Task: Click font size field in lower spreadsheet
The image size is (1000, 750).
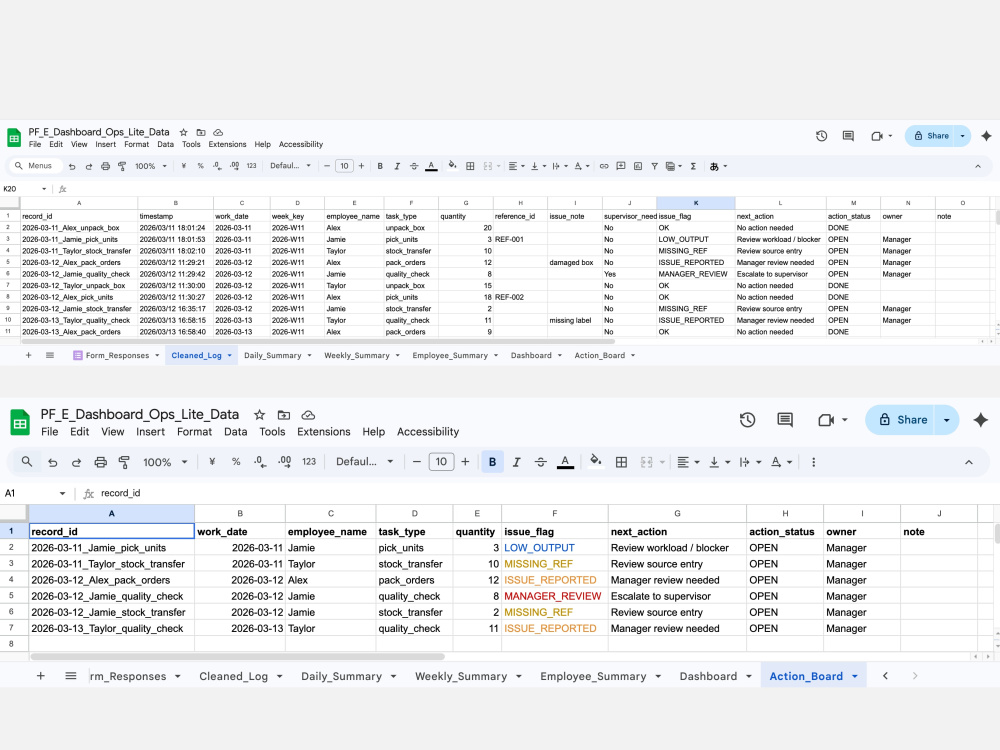Action: 441,462
